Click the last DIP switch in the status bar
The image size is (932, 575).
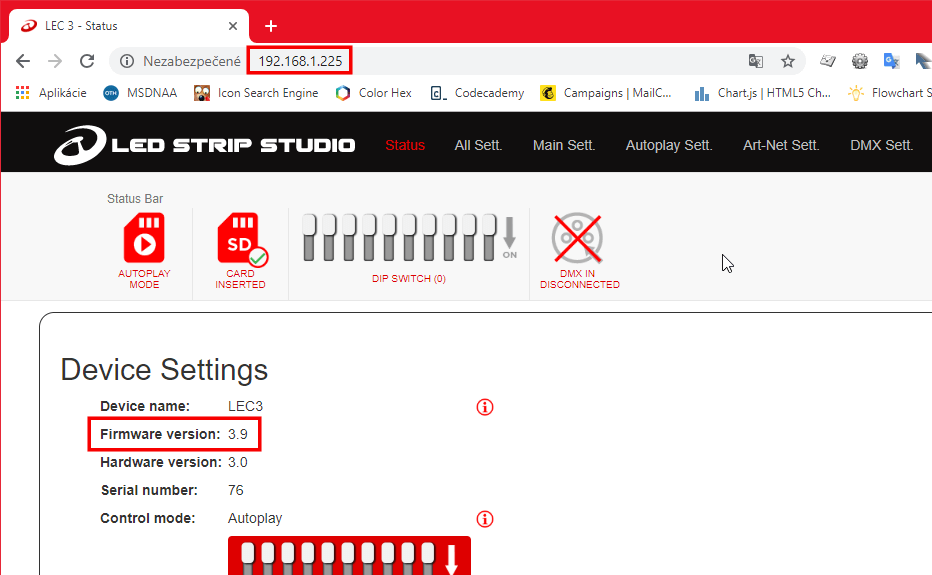pos(489,237)
